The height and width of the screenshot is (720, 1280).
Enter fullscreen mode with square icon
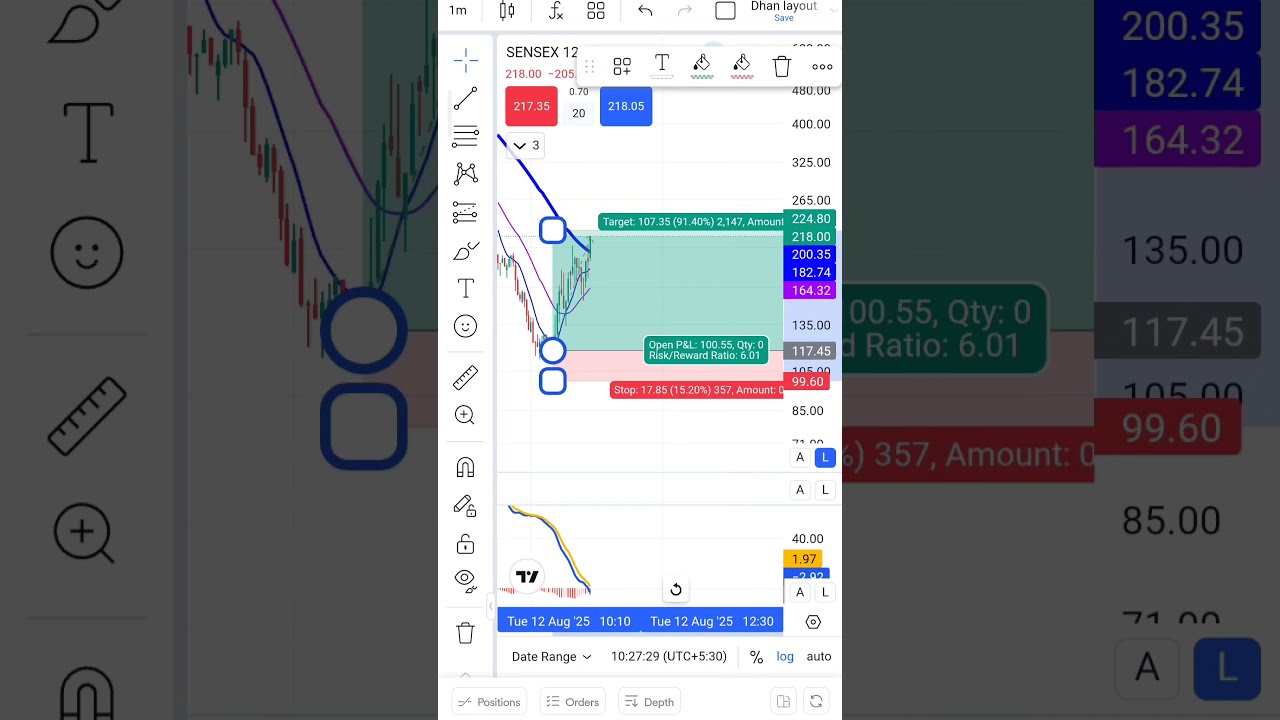tap(726, 11)
